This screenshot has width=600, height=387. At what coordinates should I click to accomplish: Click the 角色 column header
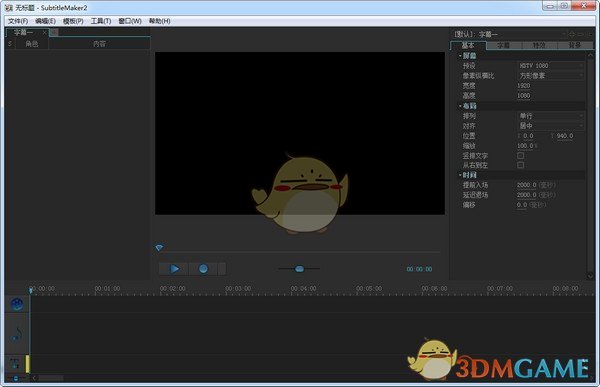[x=31, y=44]
